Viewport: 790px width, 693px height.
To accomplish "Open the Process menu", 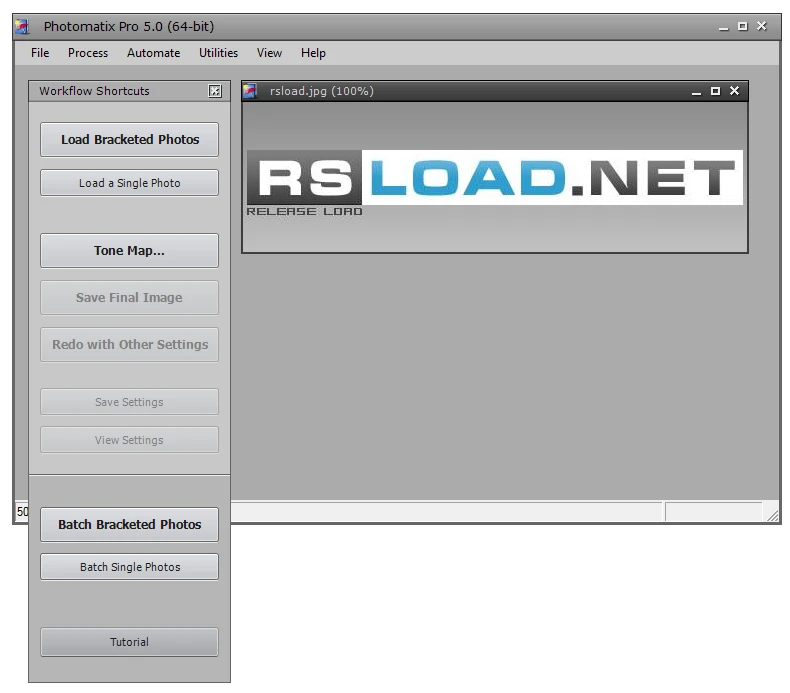I will tap(88, 53).
